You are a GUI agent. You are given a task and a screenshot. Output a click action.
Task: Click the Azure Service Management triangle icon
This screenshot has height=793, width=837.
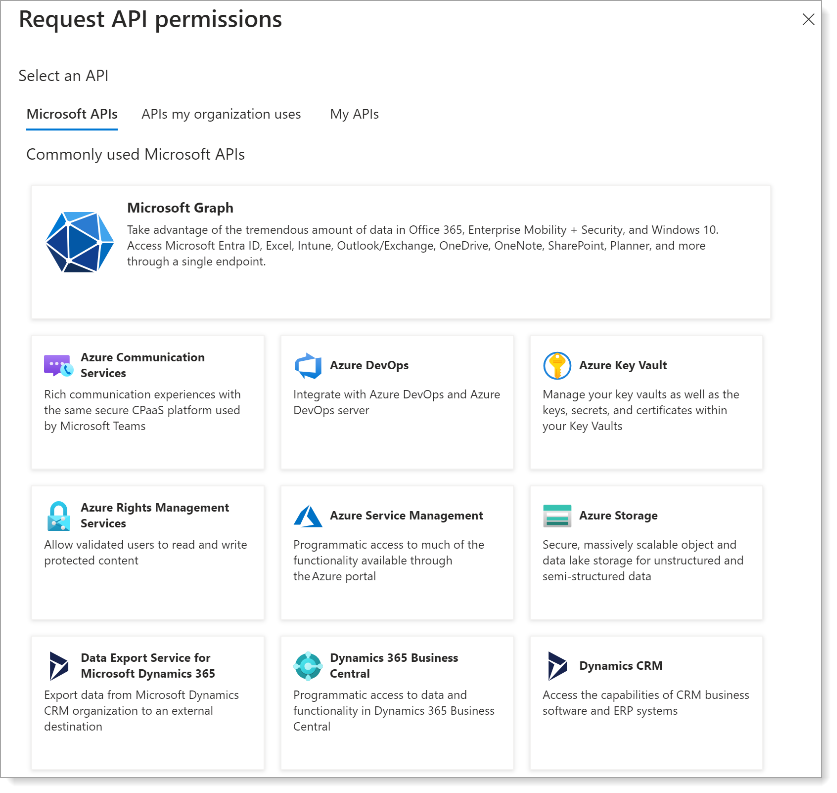[308, 516]
